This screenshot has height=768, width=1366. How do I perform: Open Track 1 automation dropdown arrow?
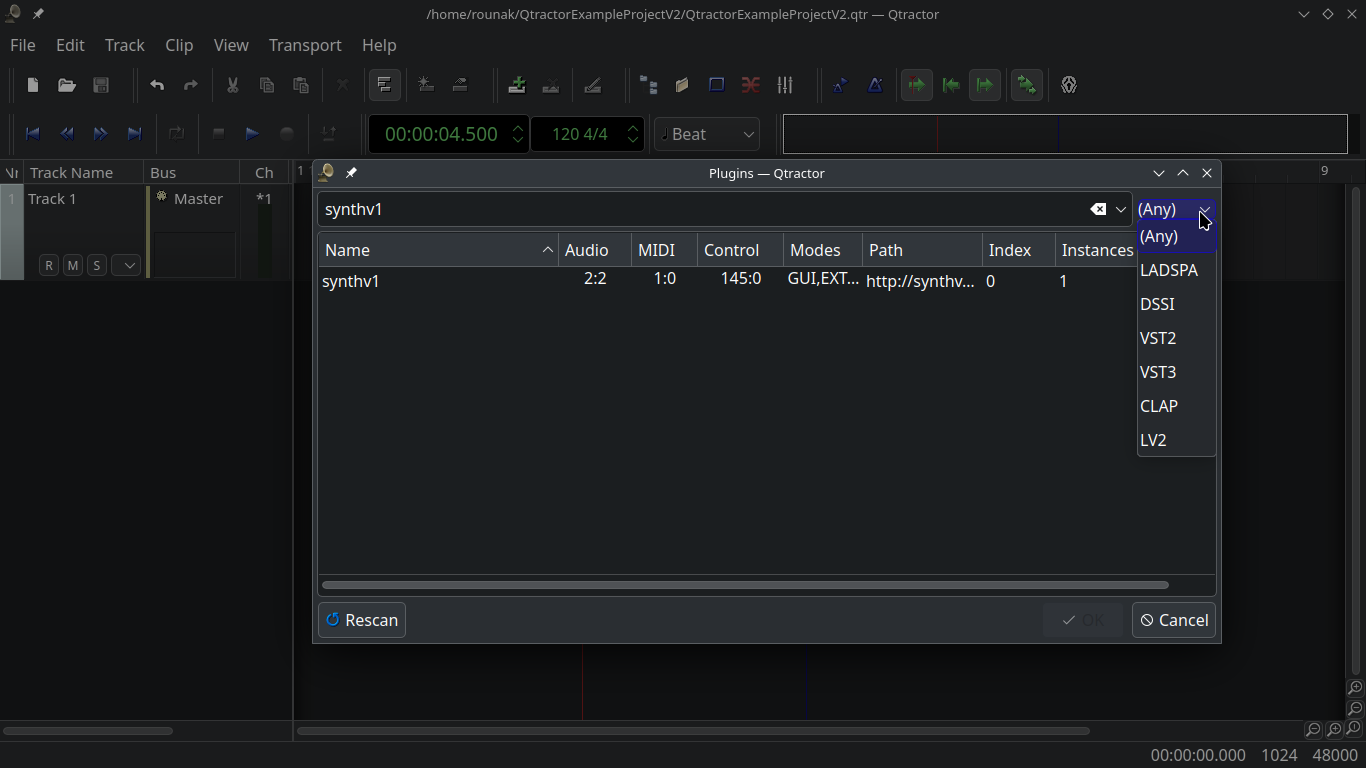[x=125, y=265]
